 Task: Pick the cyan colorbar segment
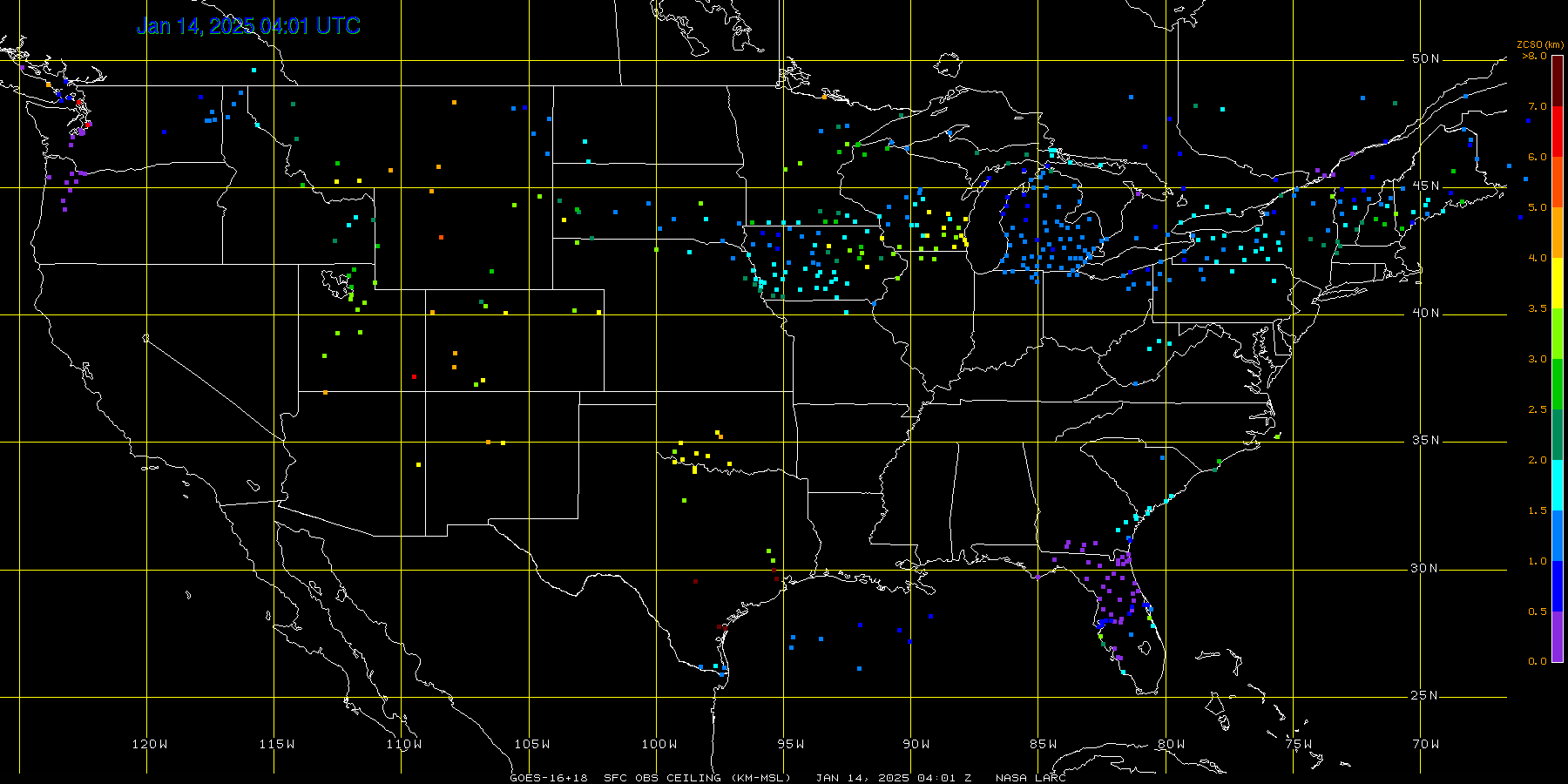(1558, 485)
